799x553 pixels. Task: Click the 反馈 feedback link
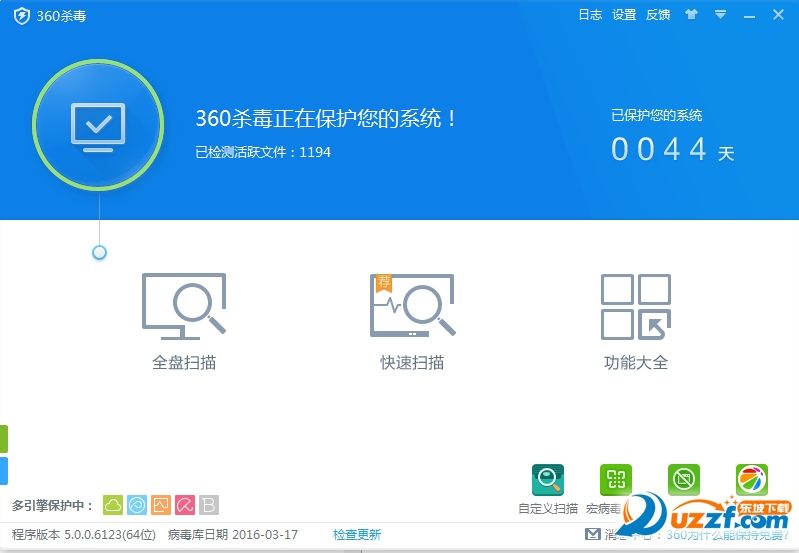[x=658, y=15]
